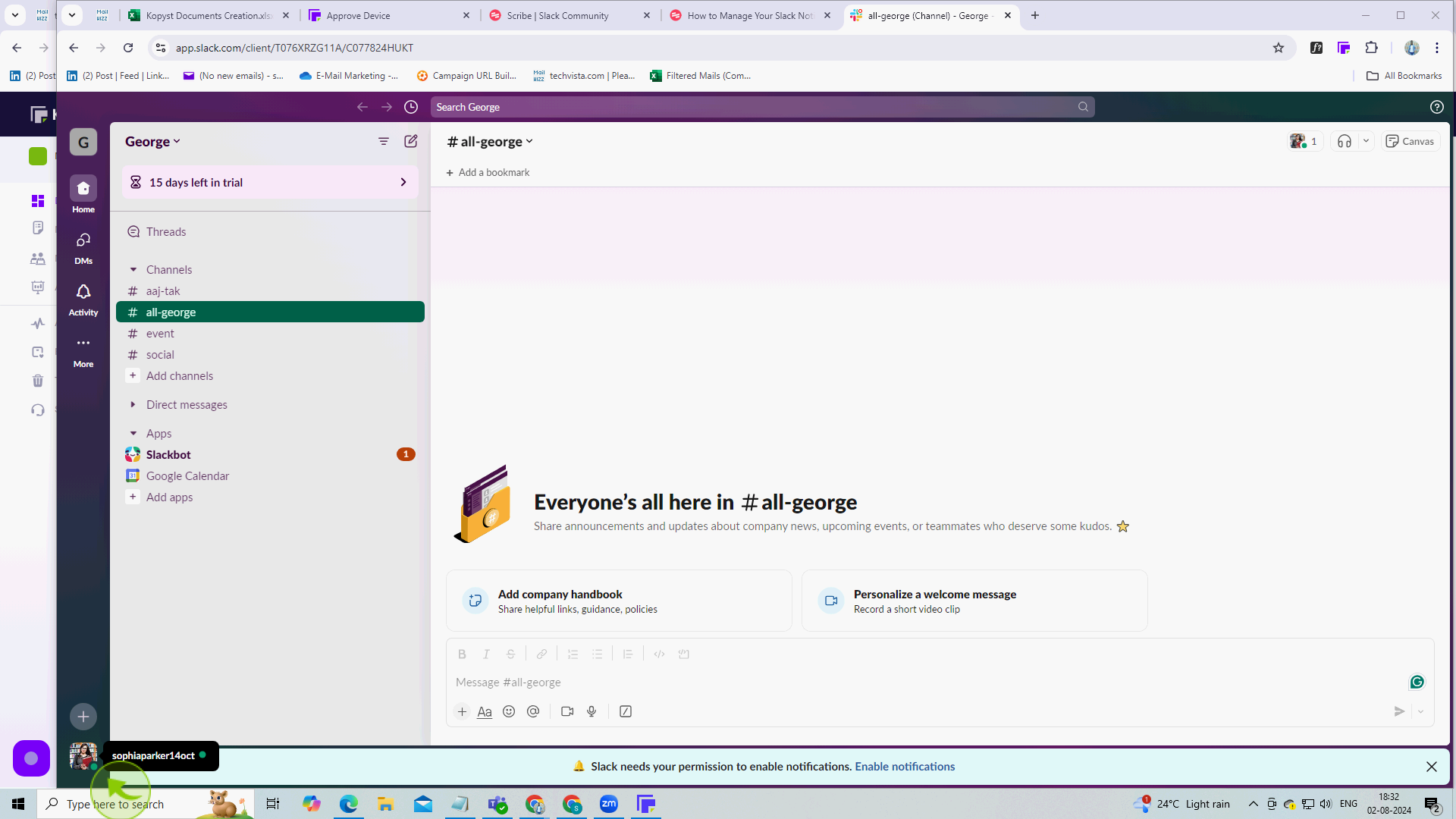Image resolution: width=1456 pixels, height=819 pixels.
Task: Open slash shortcuts icon in composer
Action: [x=626, y=711]
